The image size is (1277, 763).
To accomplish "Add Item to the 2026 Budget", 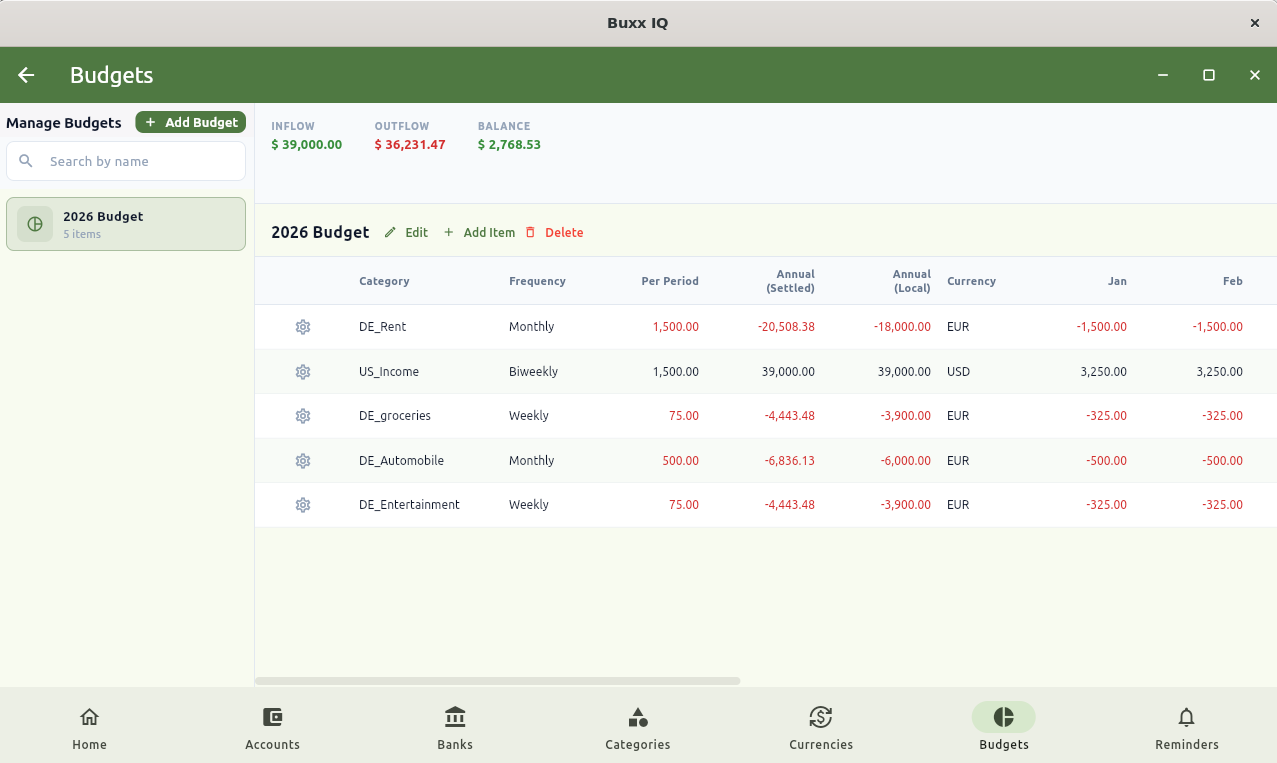I will pyautogui.click(x=479, y=232).
